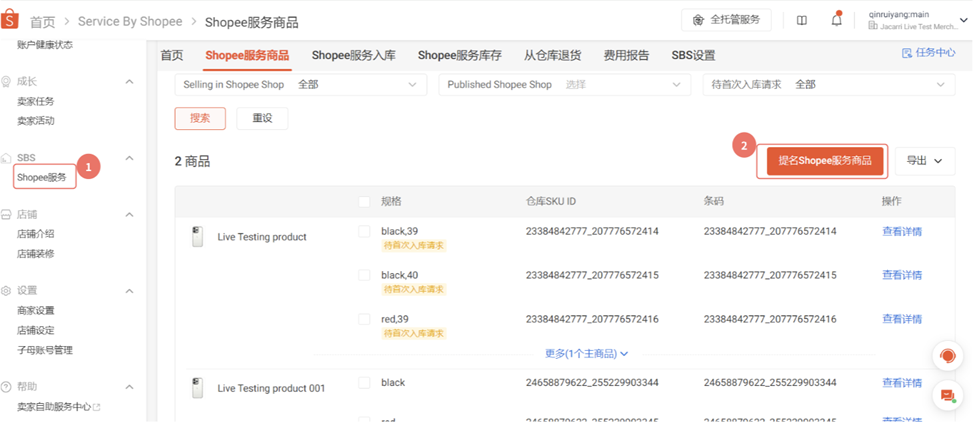Click the orange floating assistant icon
This screenshot has width=975, height=433.
[x=946, y=356]
